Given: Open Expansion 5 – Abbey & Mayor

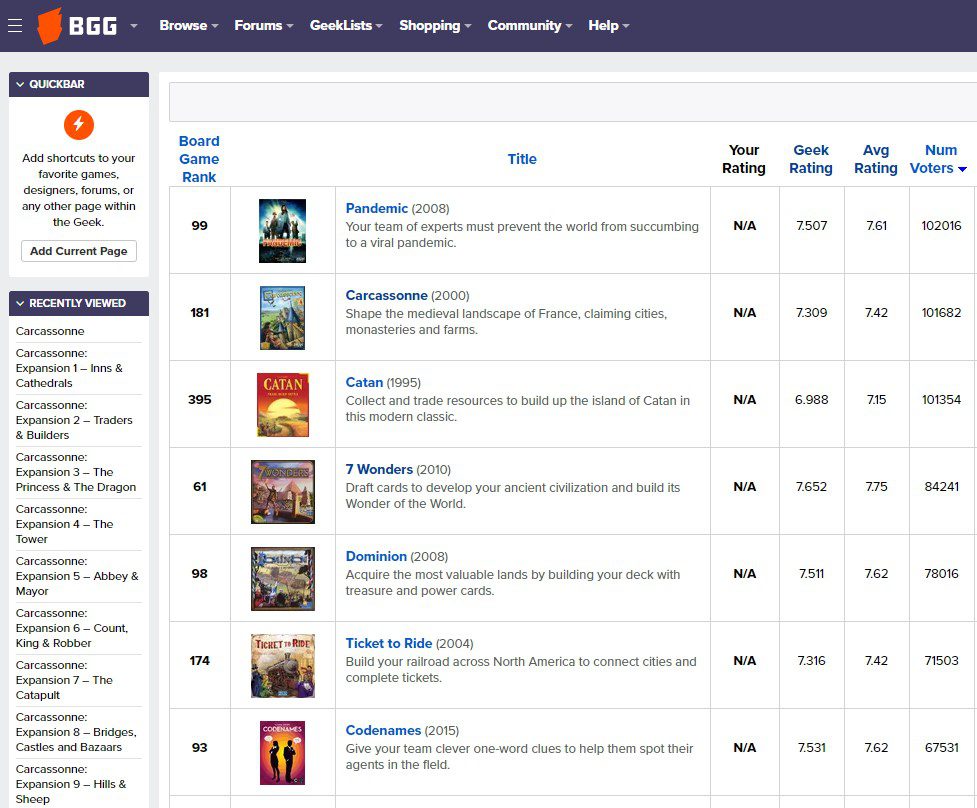Looking at the screenshot, I should point(77,576).
